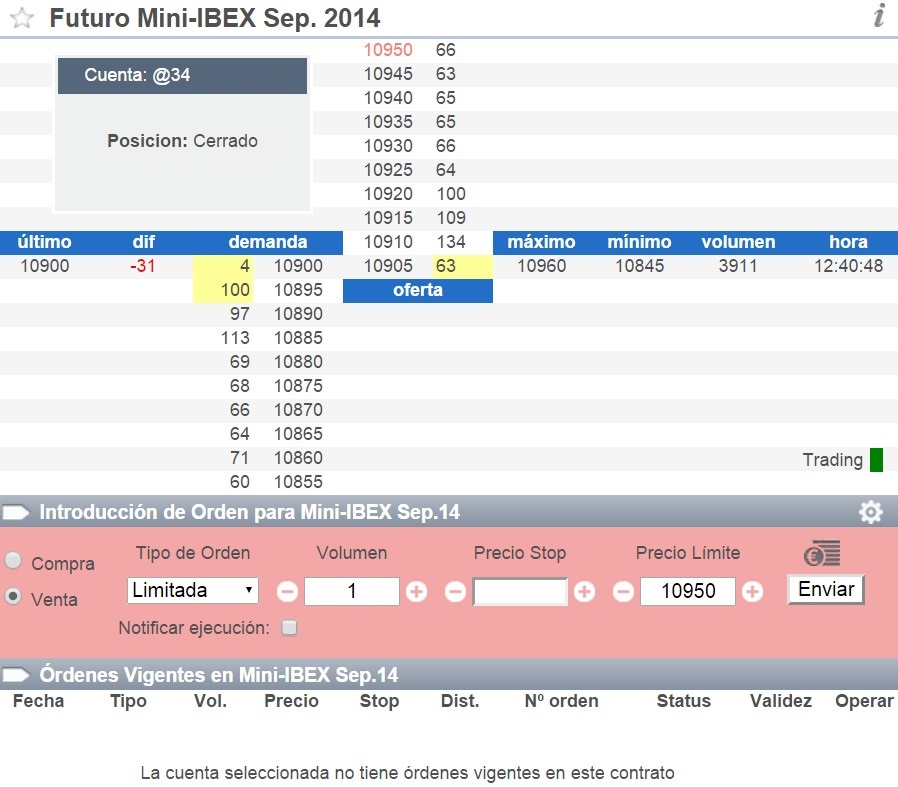Send the order with Enviar
The image size is (898, 787).
(x=826, y=589)
